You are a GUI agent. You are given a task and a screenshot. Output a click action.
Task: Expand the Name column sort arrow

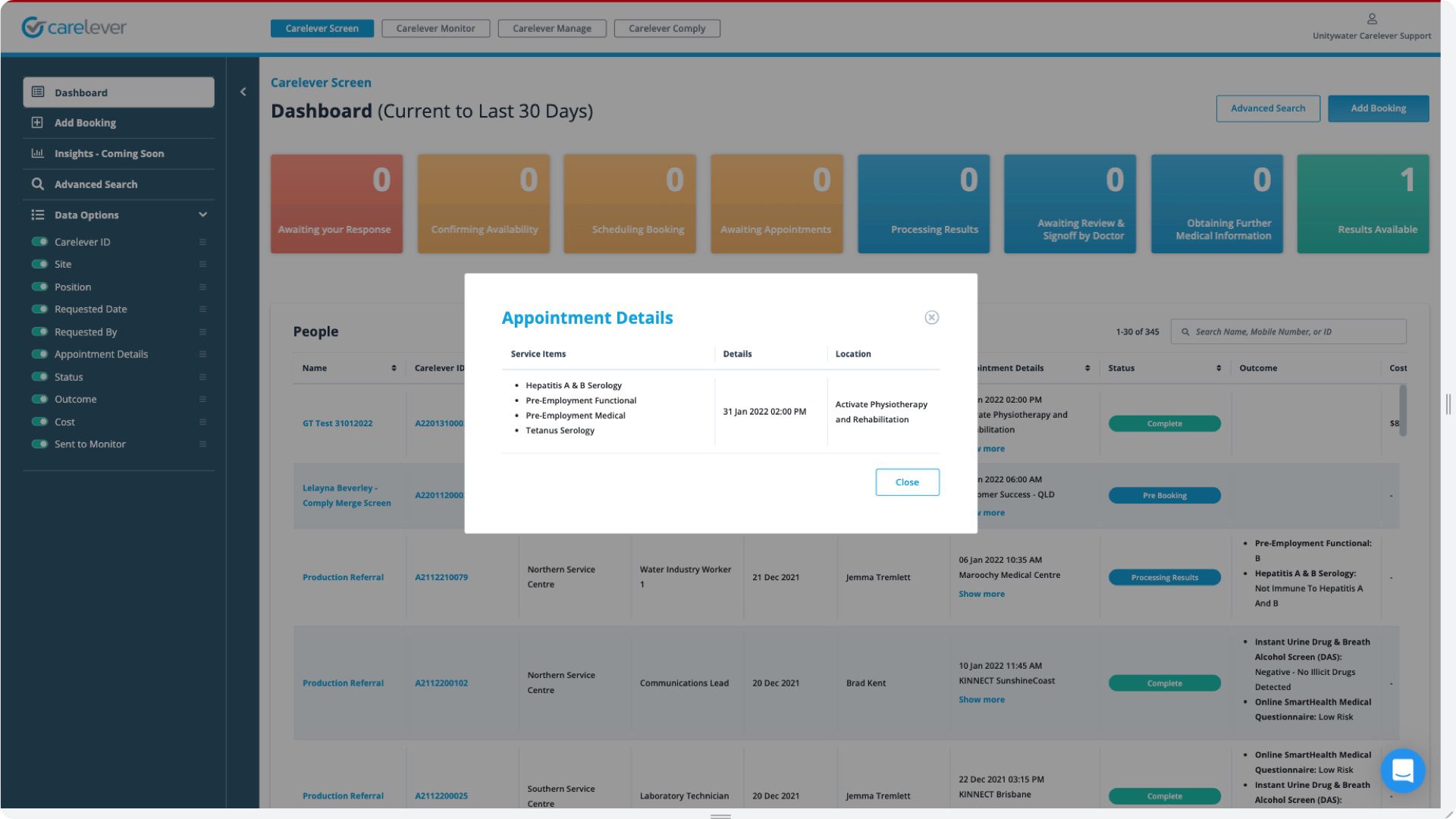(394, 368)
